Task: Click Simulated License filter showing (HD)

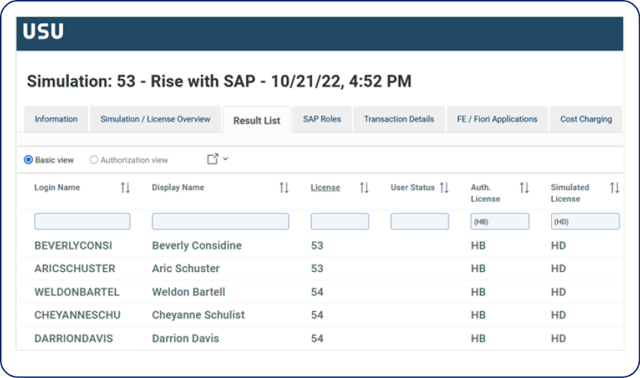Action: point(585,221)
